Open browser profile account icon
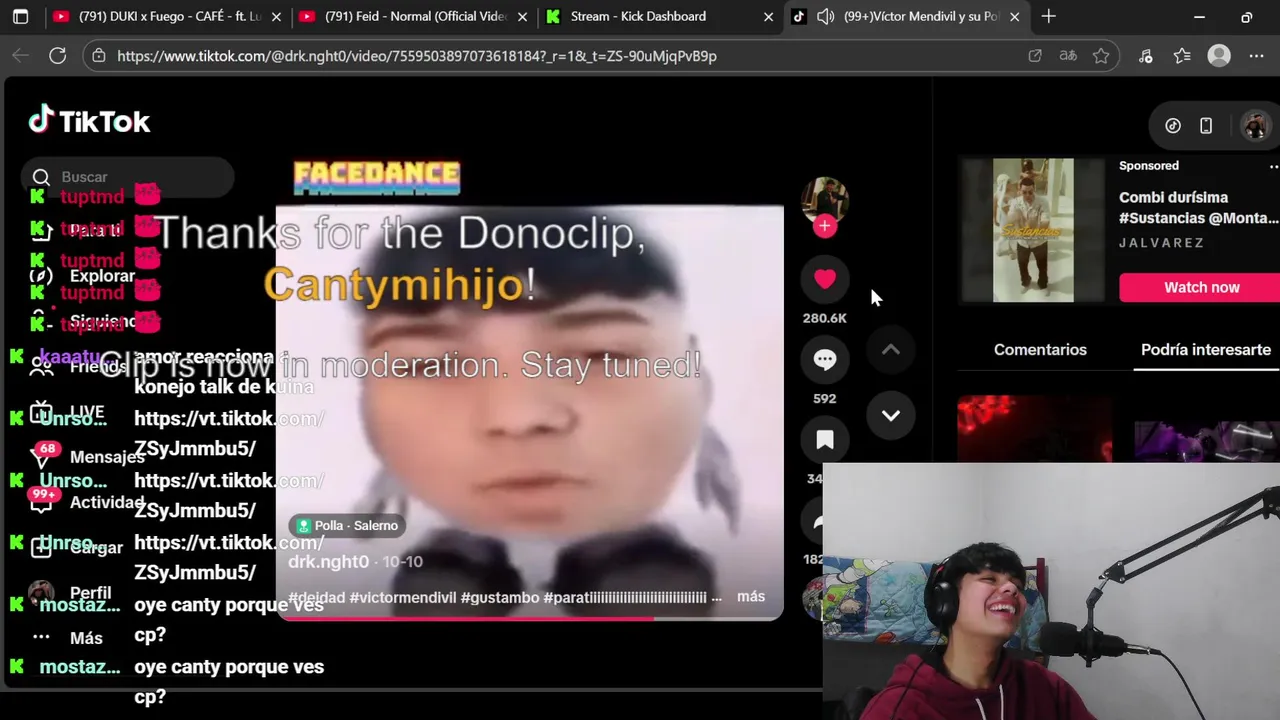1280x720 pixels. [1219, 56]
